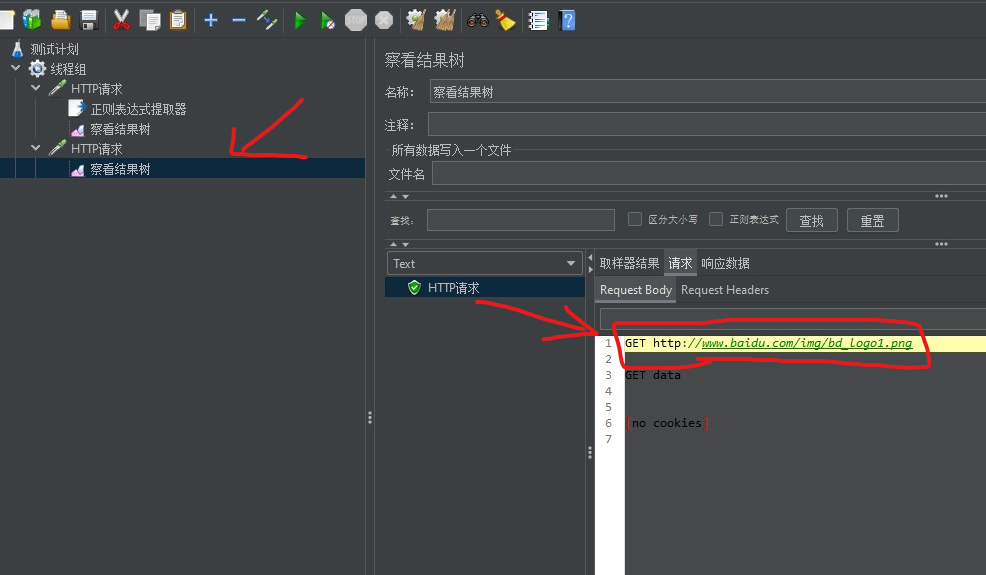
Task: Click the Clear results gear-broom icon
Action: click(x=416, y=20)
